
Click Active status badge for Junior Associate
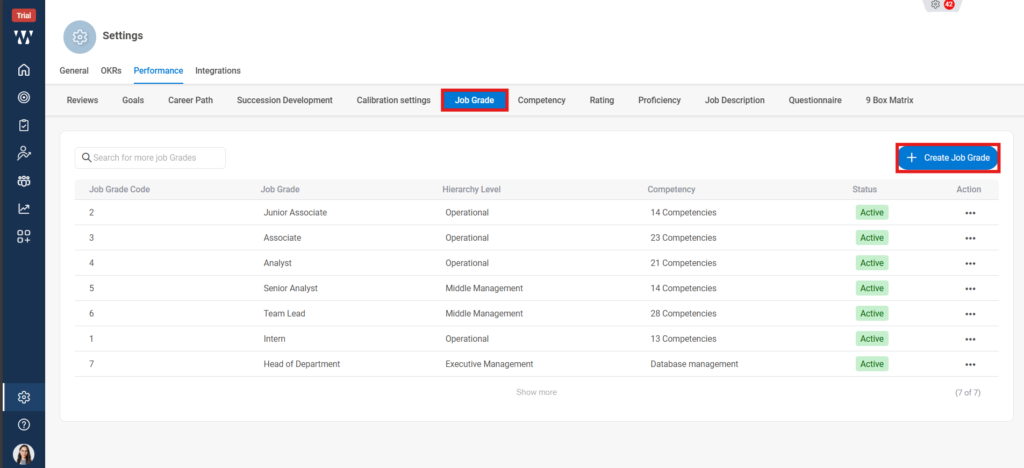coord(872,213)
